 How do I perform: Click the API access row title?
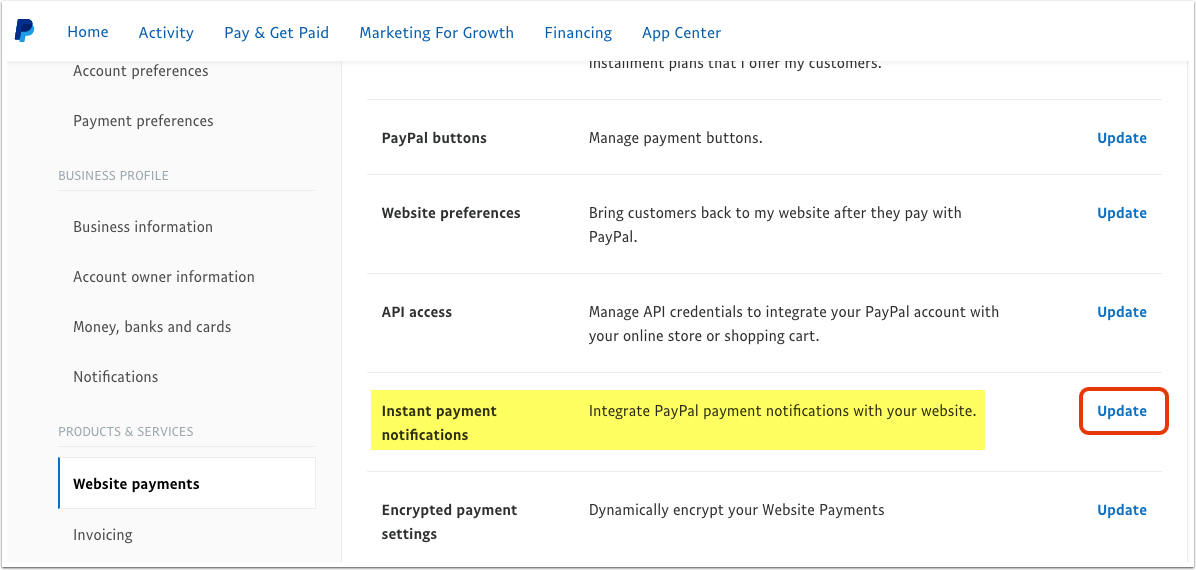(416, 312)
